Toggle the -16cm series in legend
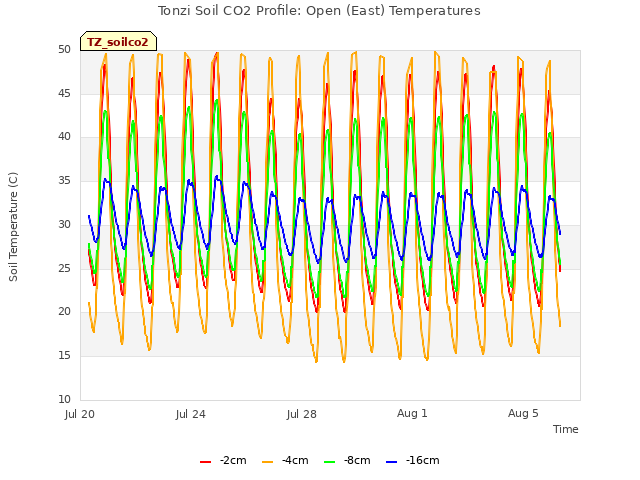 point(413,460)
